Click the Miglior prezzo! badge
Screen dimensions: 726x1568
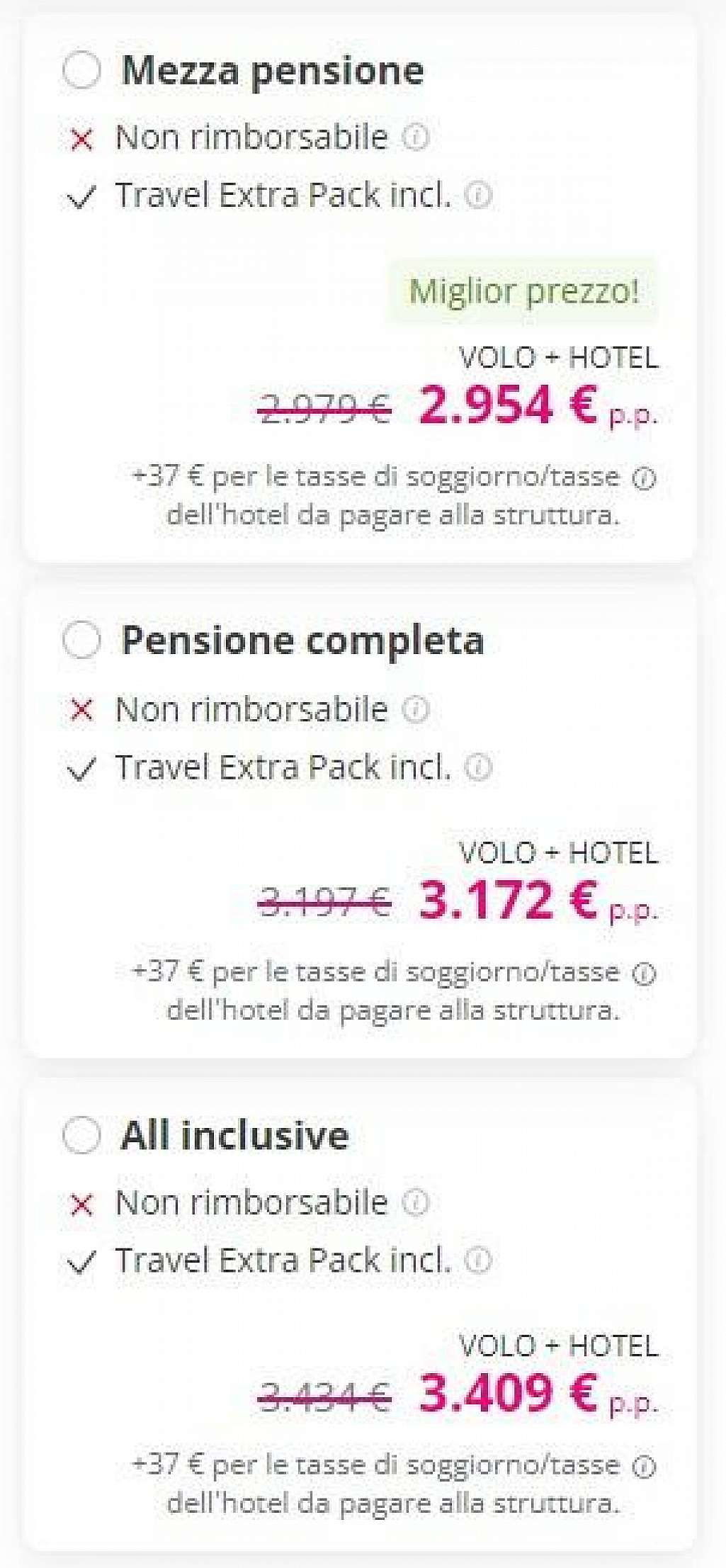[x=523, y=291]
